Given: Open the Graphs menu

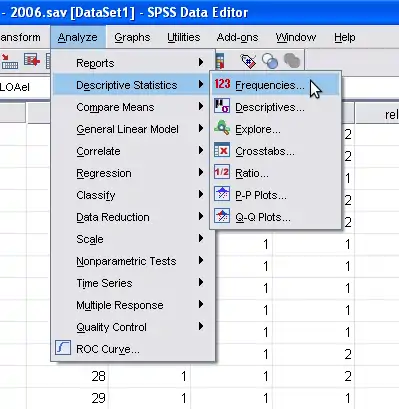Looking at the screenshot, I should pyautogui.click(x=132, y=37).
